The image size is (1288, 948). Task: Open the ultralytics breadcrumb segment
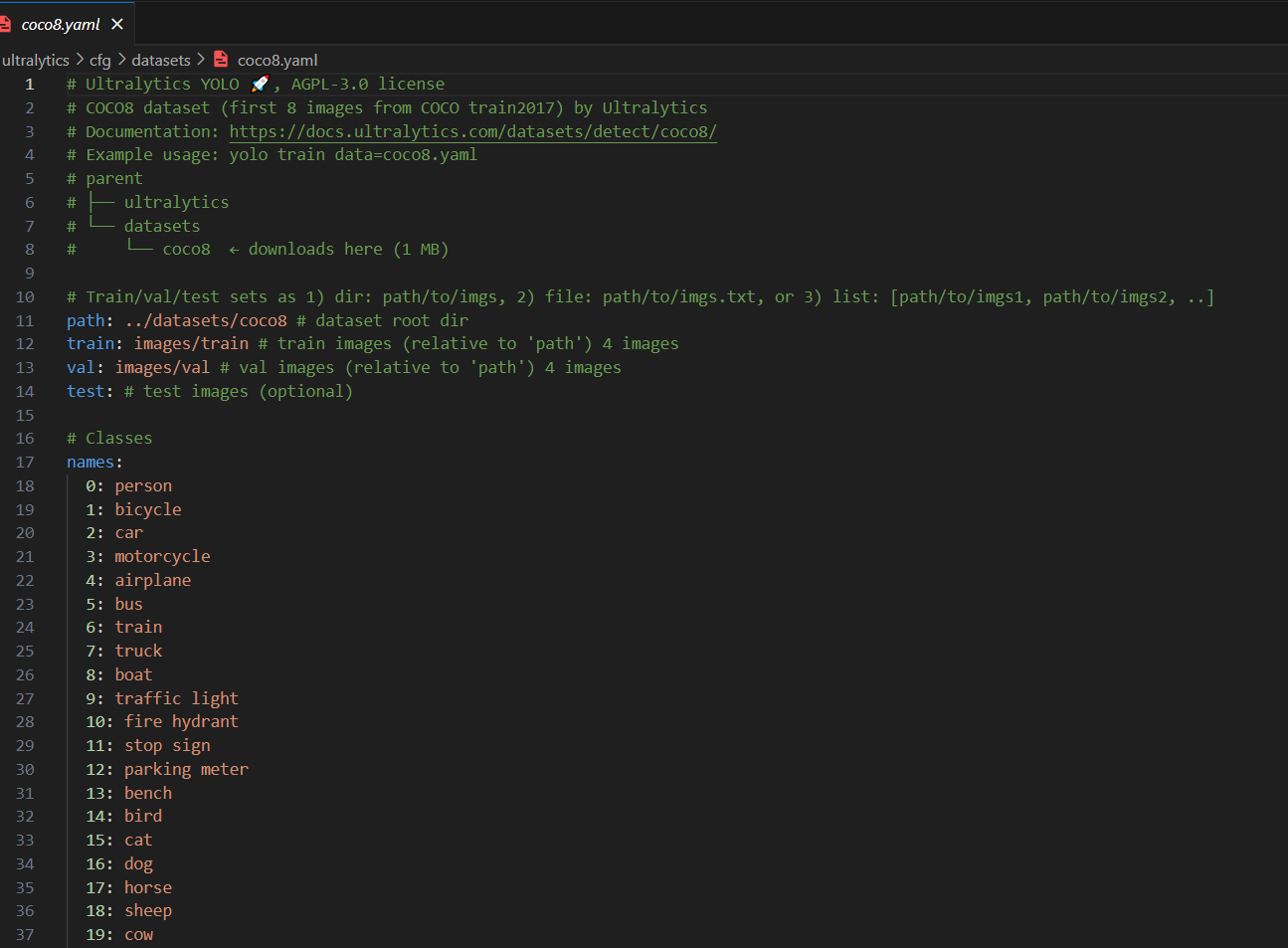click(x=36, y=61)
